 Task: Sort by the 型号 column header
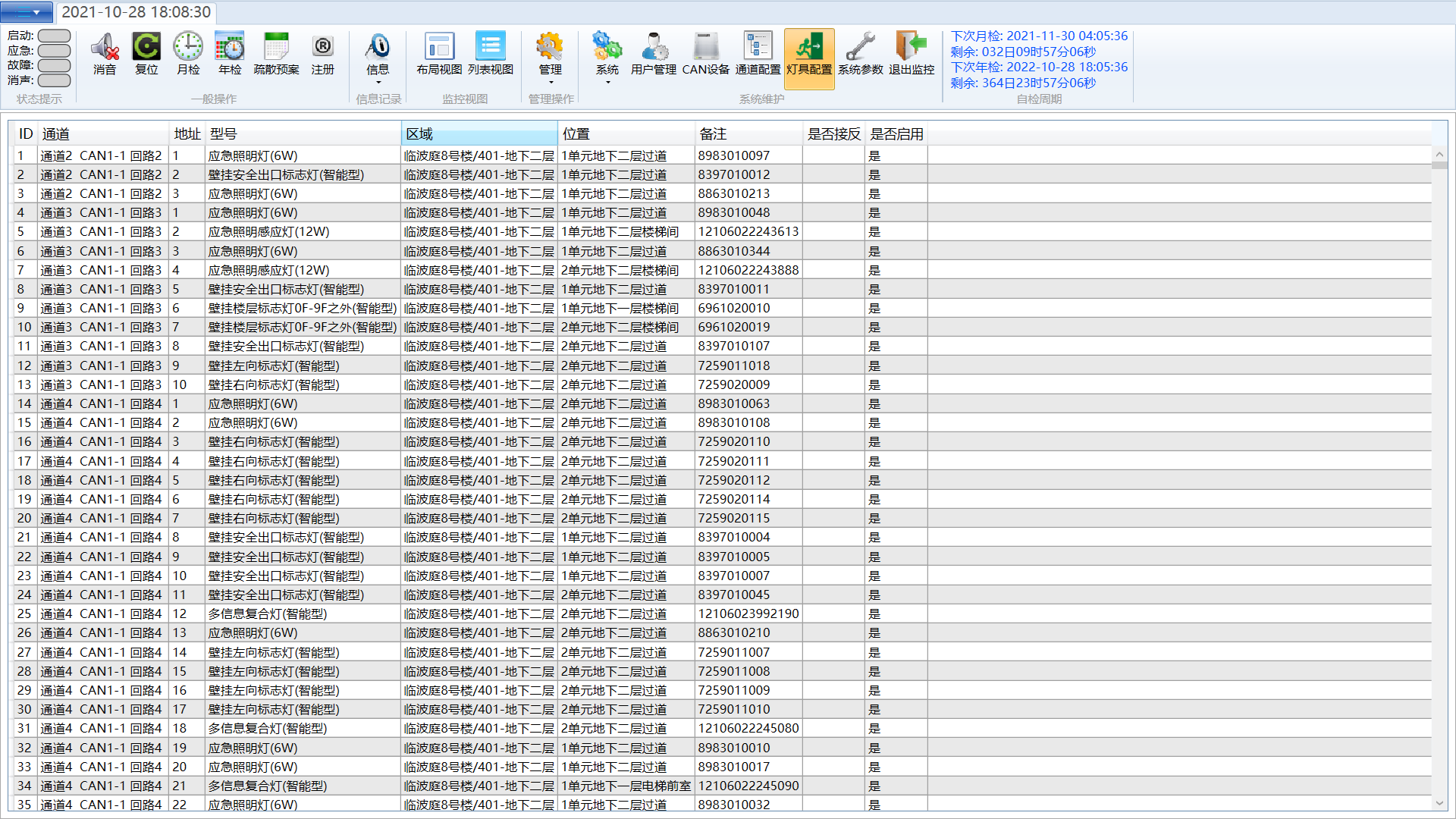click(x=303, y=134)
